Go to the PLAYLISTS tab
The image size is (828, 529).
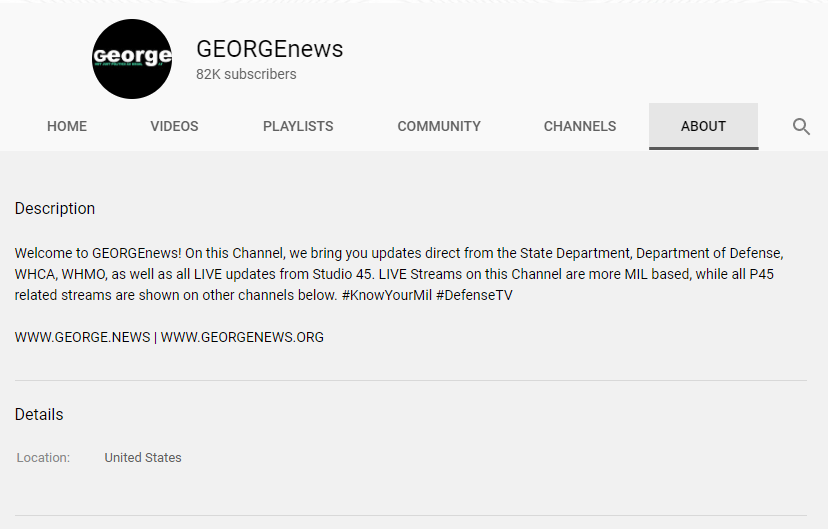298,126
